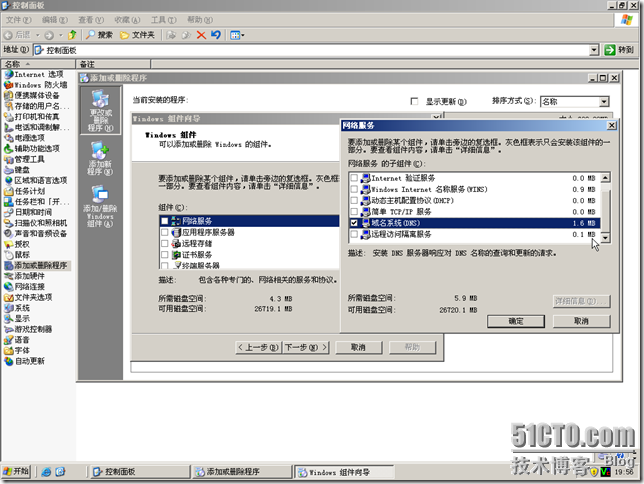644x484 pixels.
Task: Check the 远程访问隔离服务 checkbox
Action: 354,234
